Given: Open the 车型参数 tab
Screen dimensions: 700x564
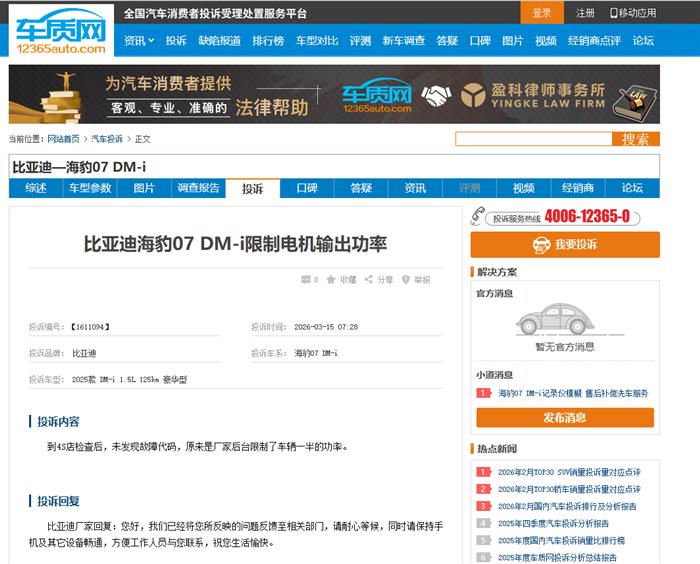Looking at the screenshot, I should tap(90, 188).
